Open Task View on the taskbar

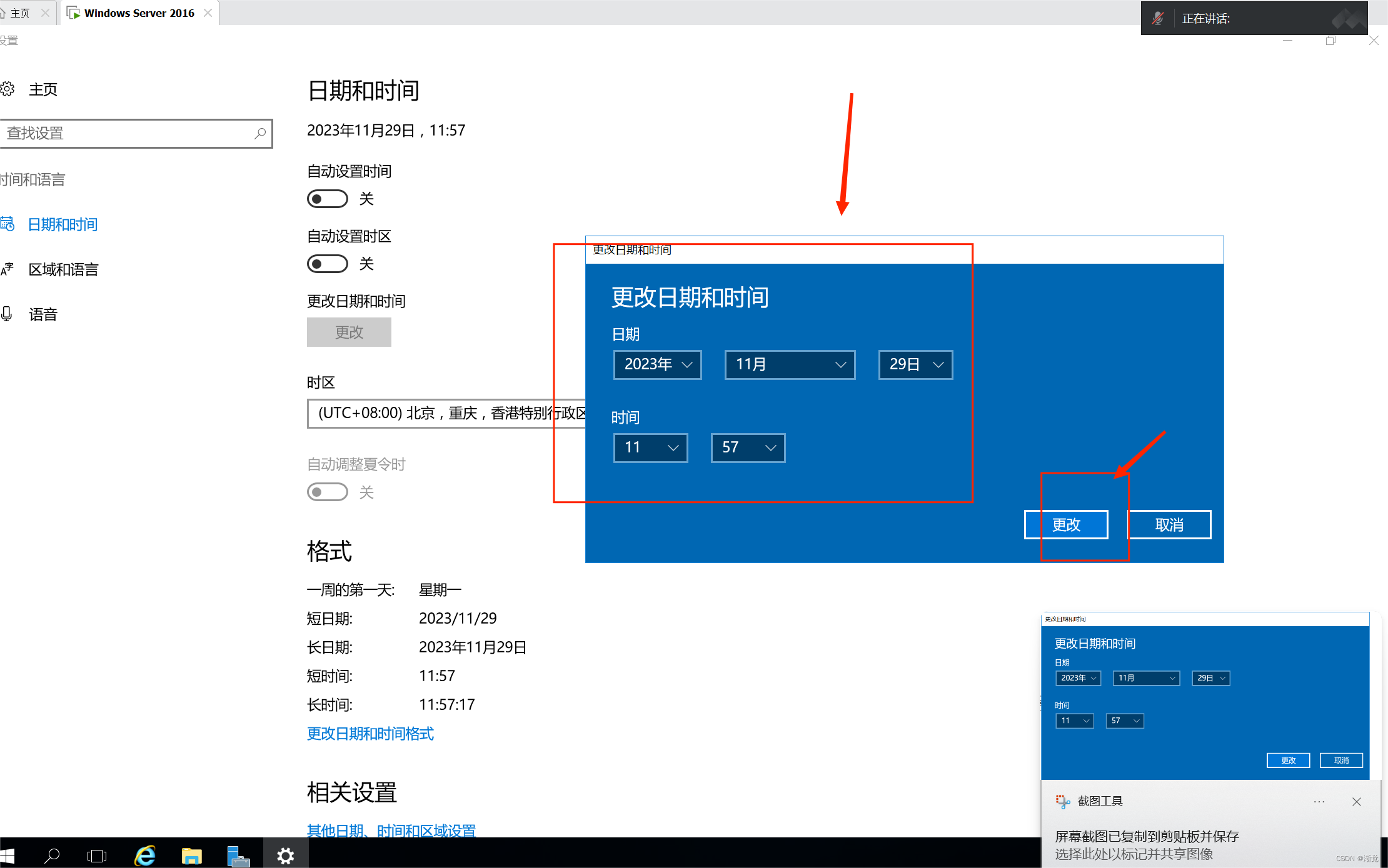coord(97,855)
